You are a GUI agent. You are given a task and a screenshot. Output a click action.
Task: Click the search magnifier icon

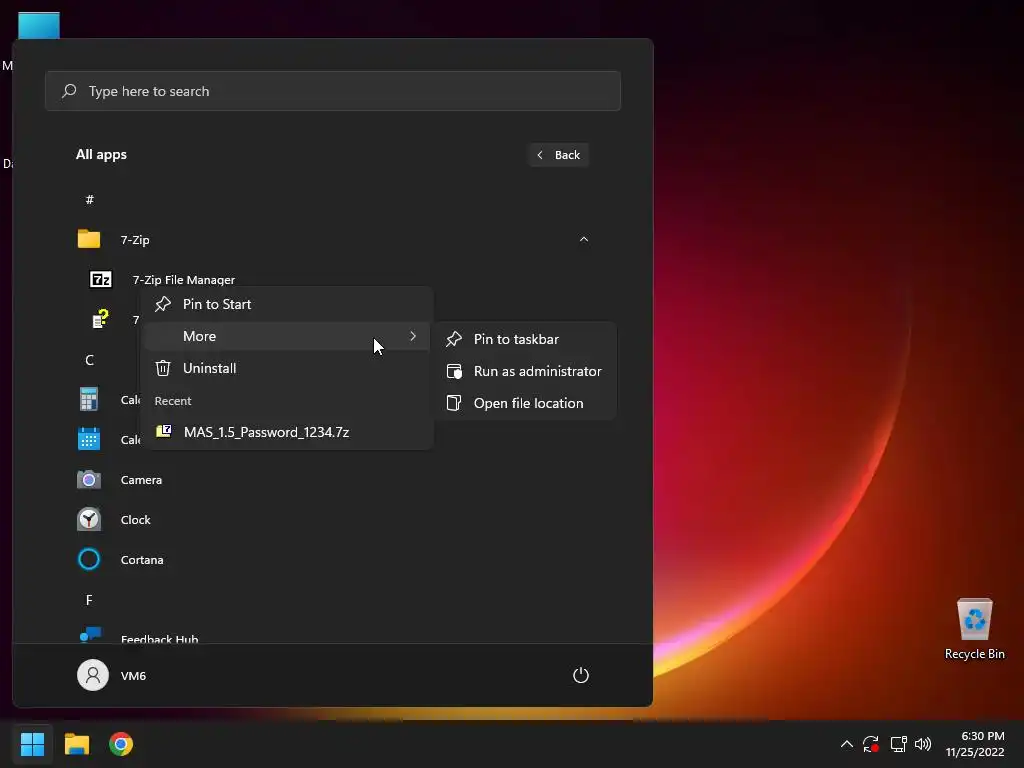(x=69, y=91)
